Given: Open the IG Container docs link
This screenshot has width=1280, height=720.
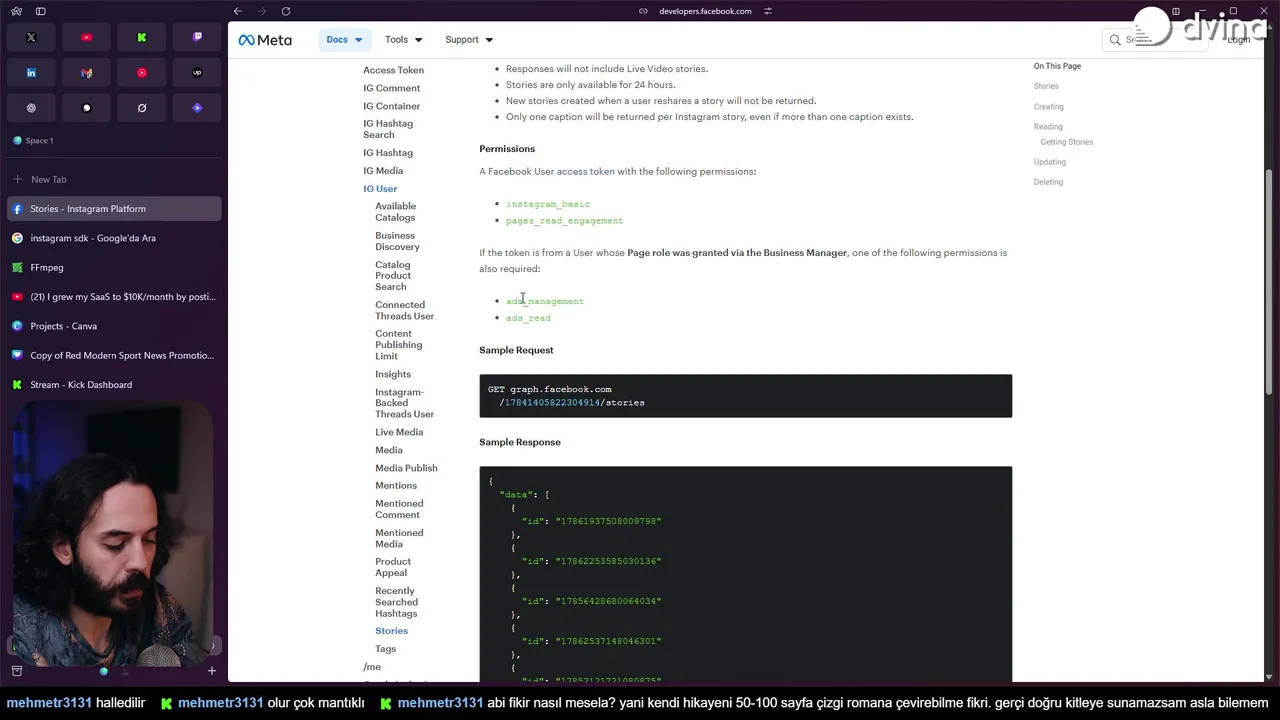Looking at the screenshot, I should click(x=391, y=106).
